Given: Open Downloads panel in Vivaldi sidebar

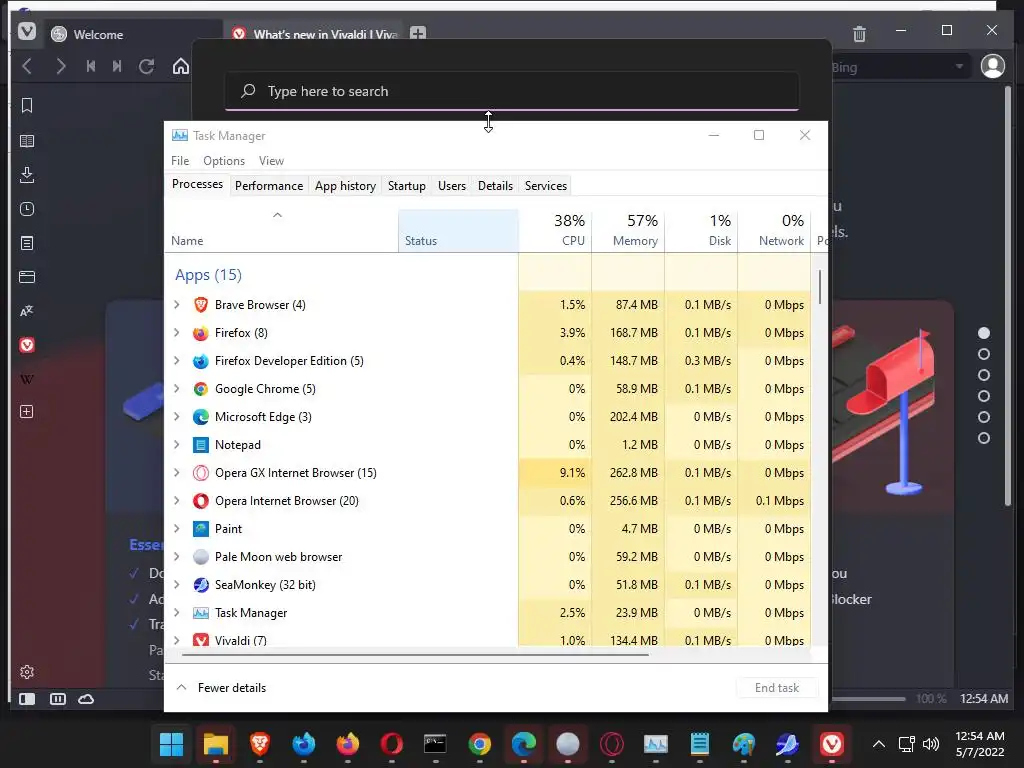Looking at the screenshot, I should click(x=27, y=174).
